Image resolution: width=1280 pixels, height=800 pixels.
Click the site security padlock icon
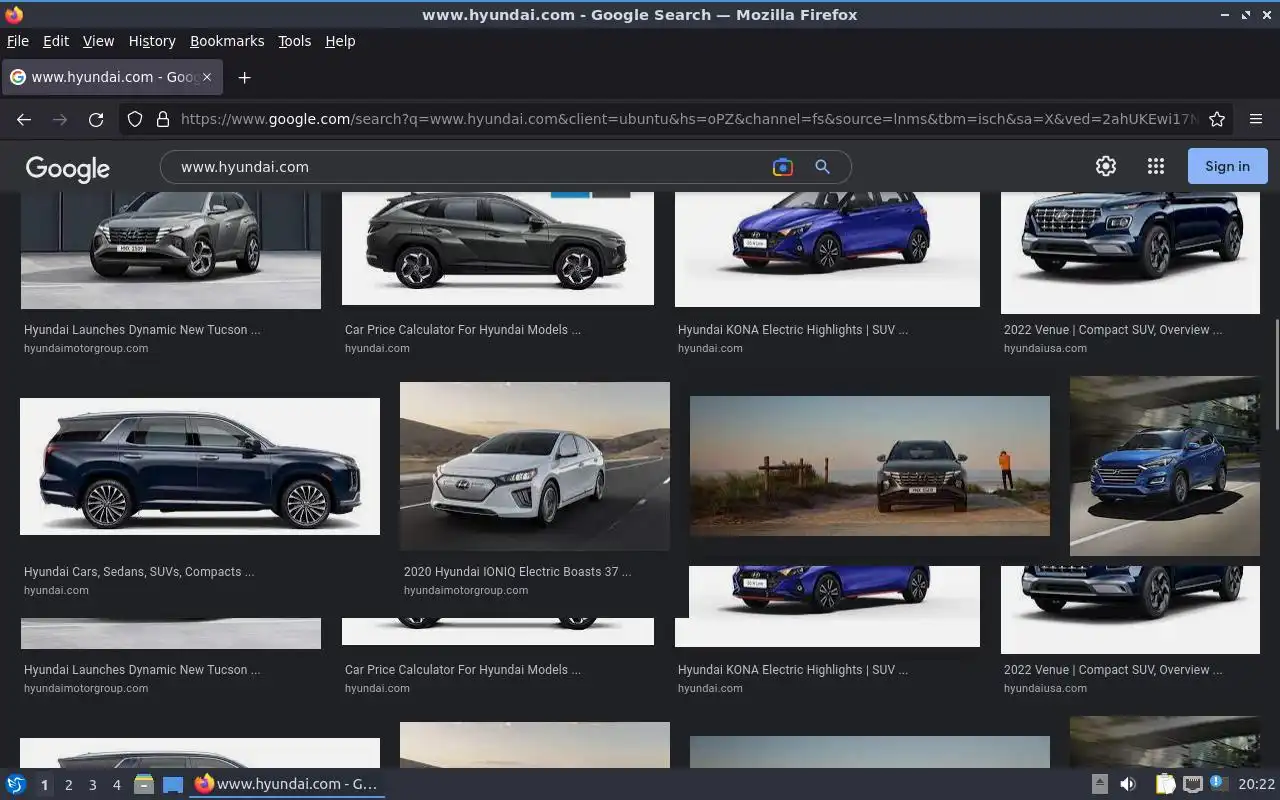point(163,119)
